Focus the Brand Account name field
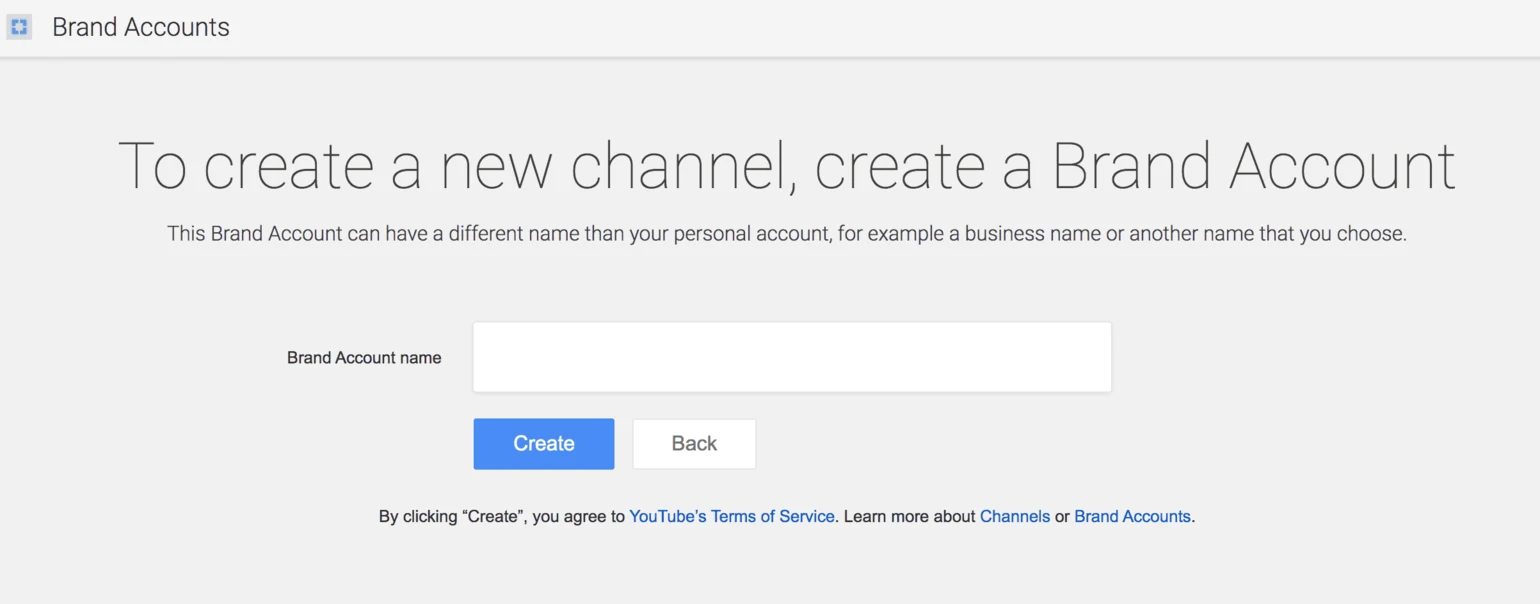Image resolution: width=1540 pixels, height=604 pixels. point(792,357)
